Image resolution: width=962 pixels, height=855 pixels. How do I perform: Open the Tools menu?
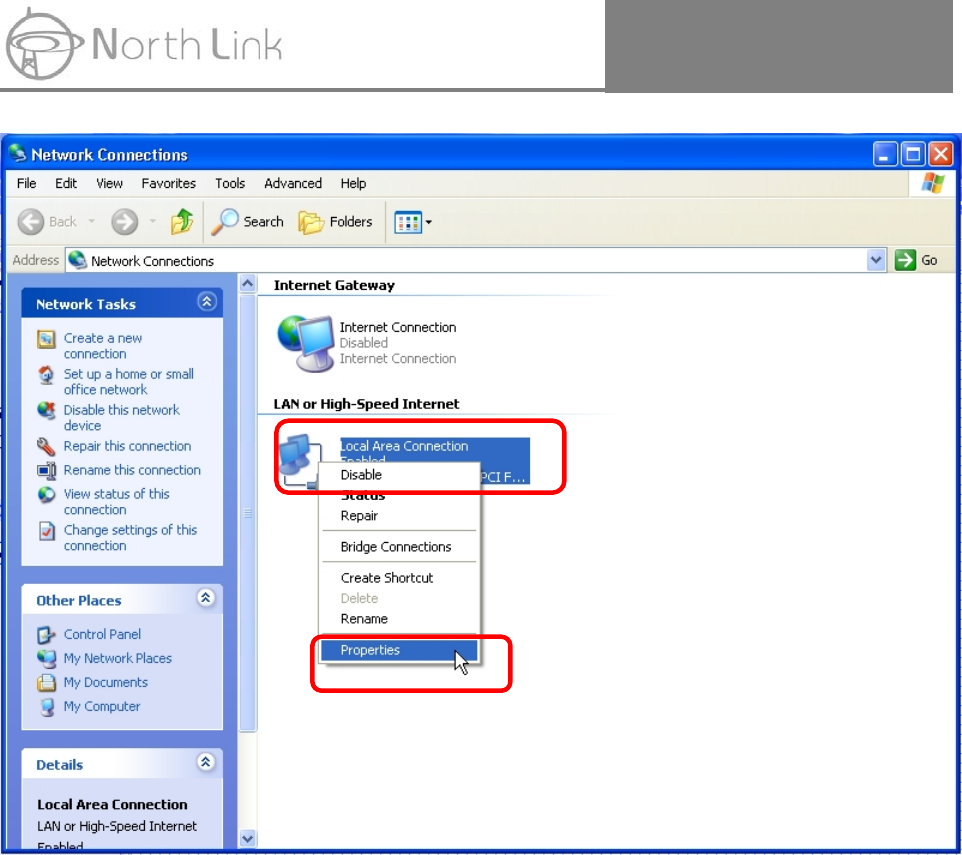coord(229,183)
